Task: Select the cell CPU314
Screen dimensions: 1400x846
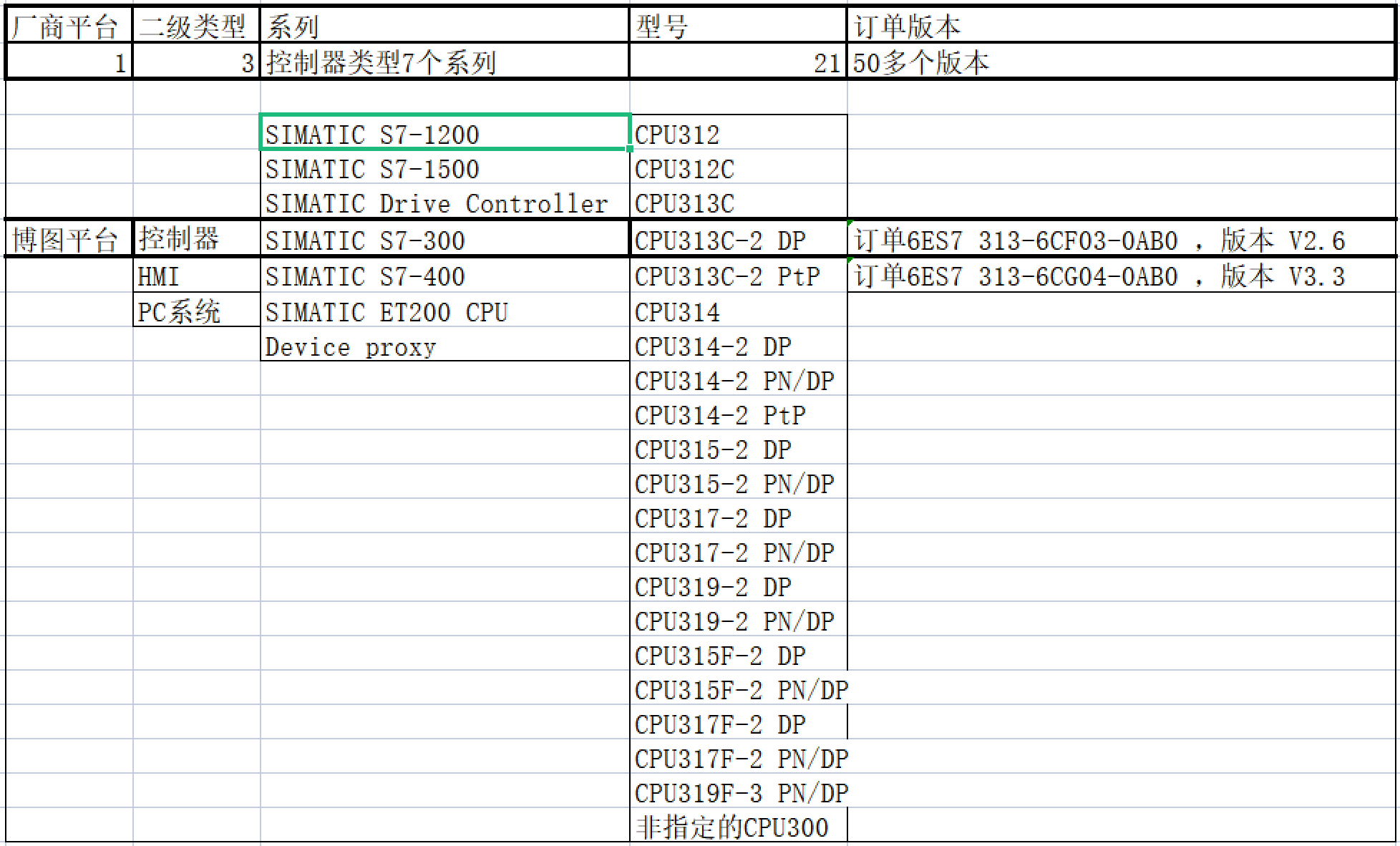Action: [x=738, y=310]
